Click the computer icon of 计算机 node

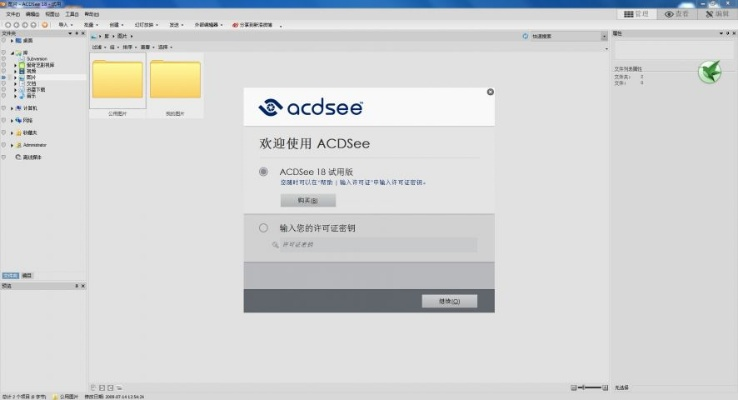tap(18, 108)
